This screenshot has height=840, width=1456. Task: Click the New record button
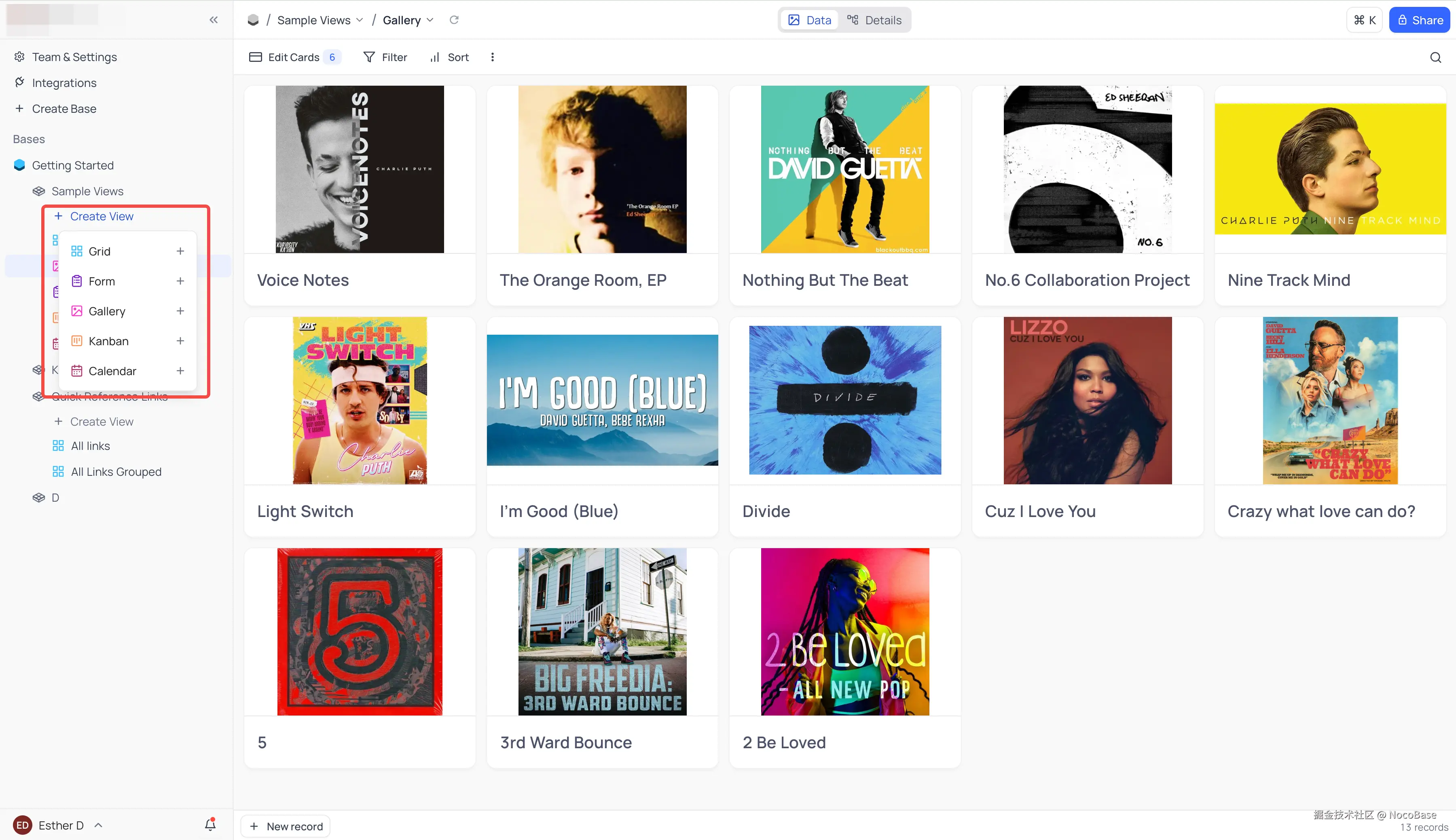click(286, 826)
